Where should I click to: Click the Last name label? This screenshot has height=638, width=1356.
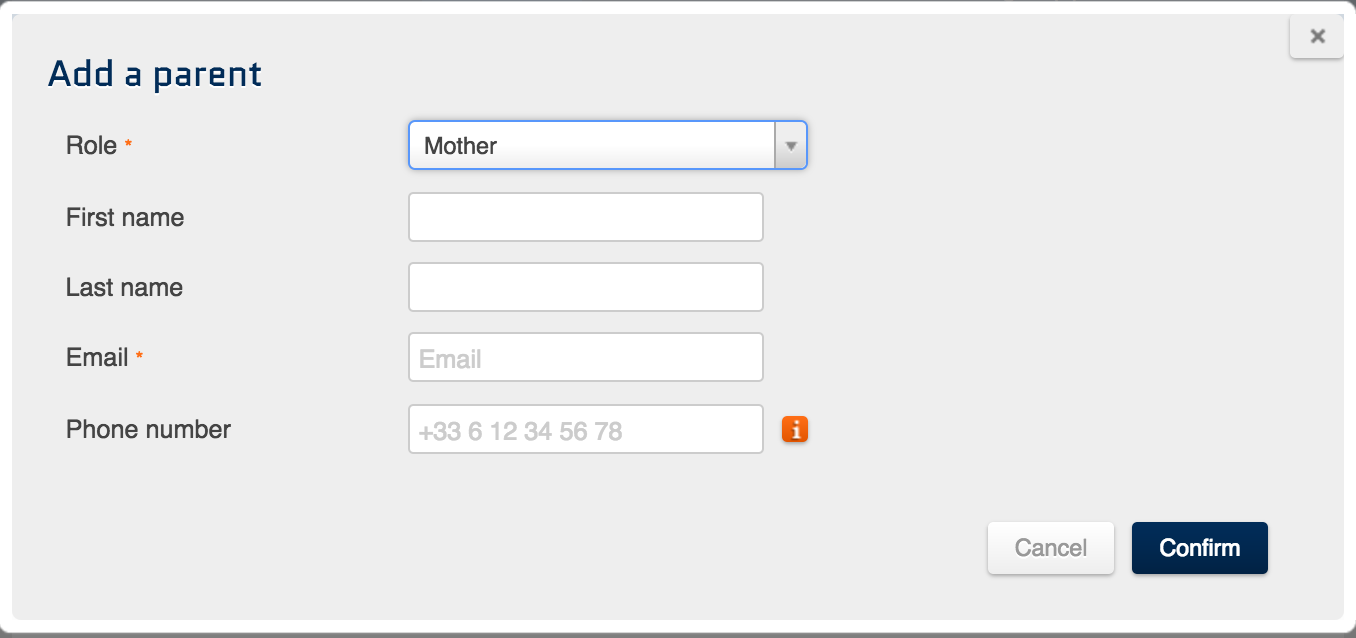coord(124,288)
